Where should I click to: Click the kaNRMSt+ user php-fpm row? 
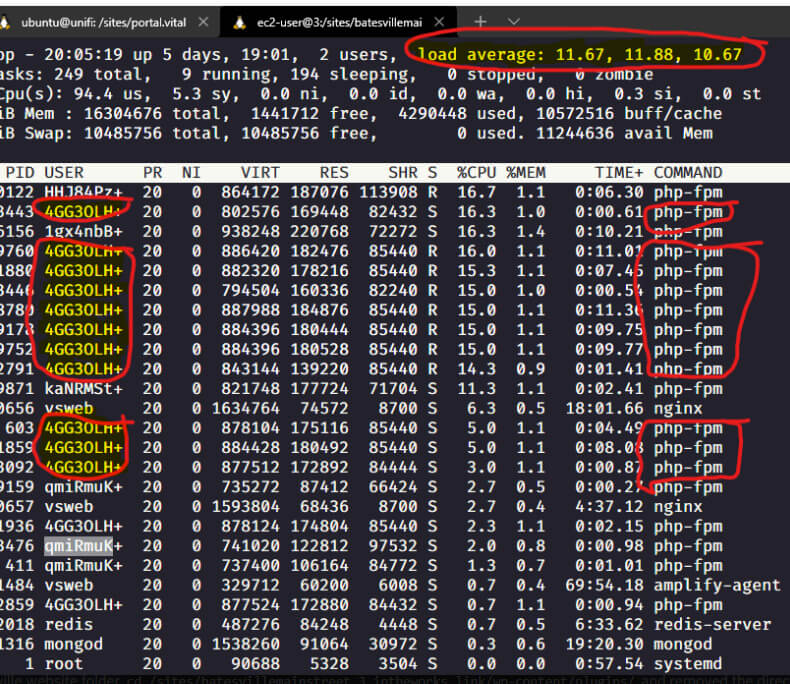pyautogui.click(x=395, y=389)
